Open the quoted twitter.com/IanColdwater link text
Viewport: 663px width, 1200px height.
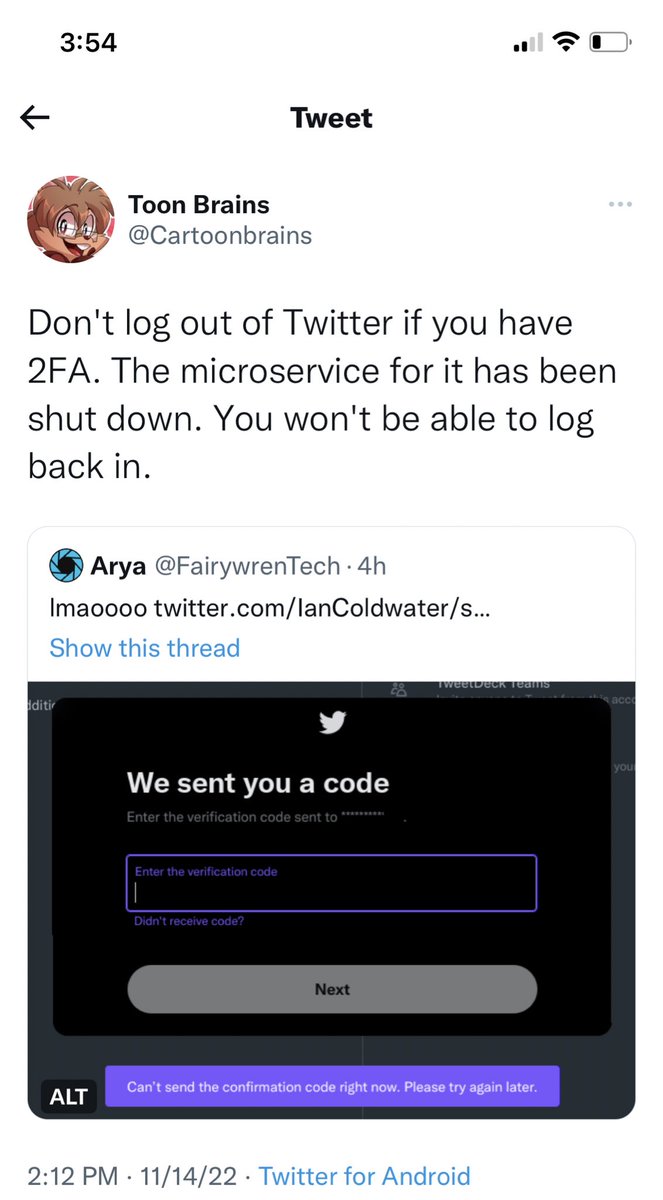322,607
